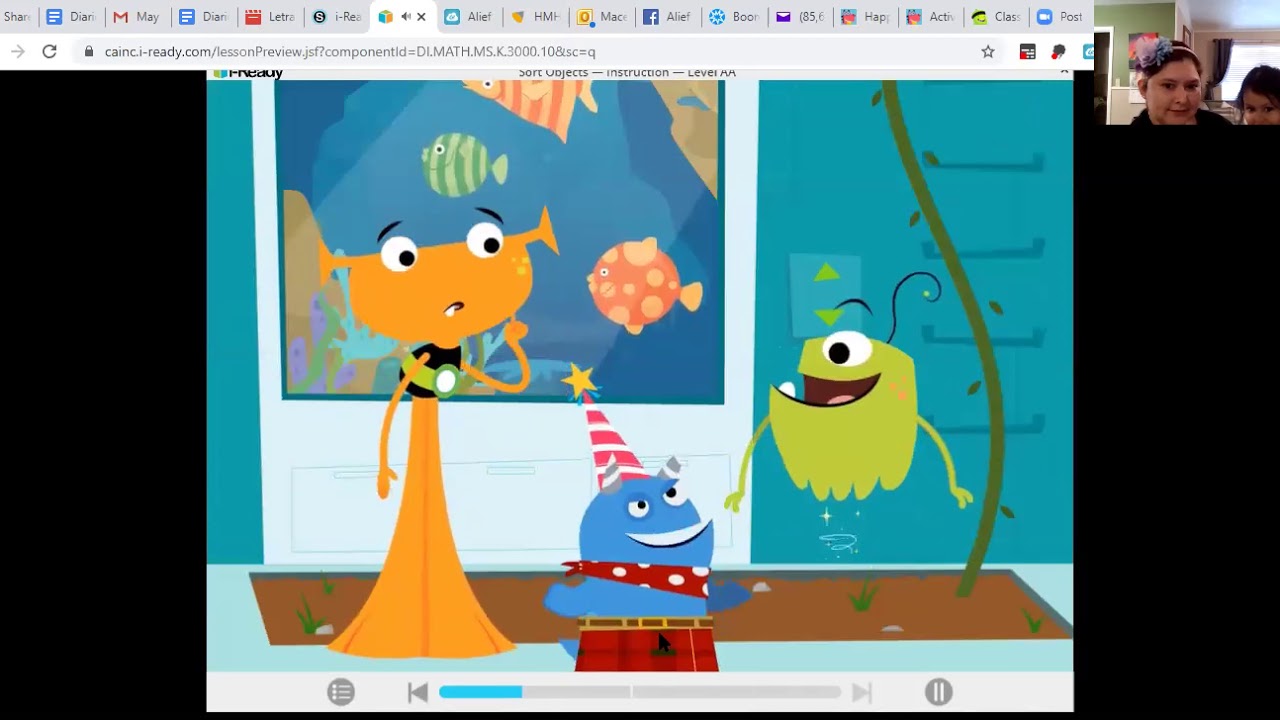Click the i-Ready logo in lesson header

tap(248, 72)
